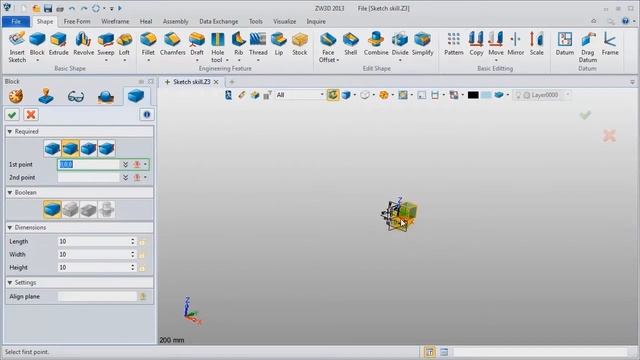Screen dimensions: 640x360
Task: Select the Block shape tool
Action: click(x=37, y=43)
